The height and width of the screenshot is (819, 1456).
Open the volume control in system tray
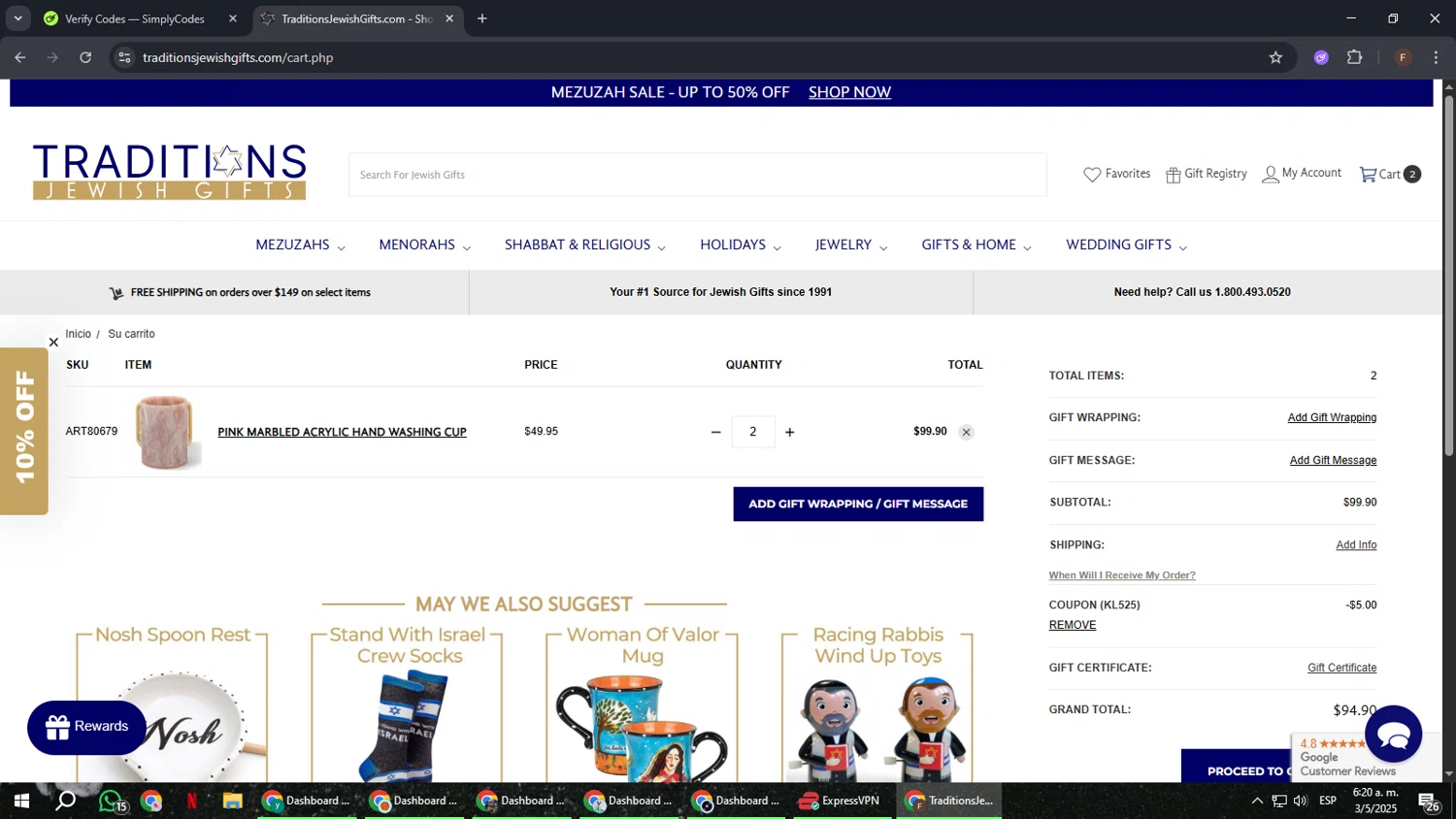pos(1301,802)
